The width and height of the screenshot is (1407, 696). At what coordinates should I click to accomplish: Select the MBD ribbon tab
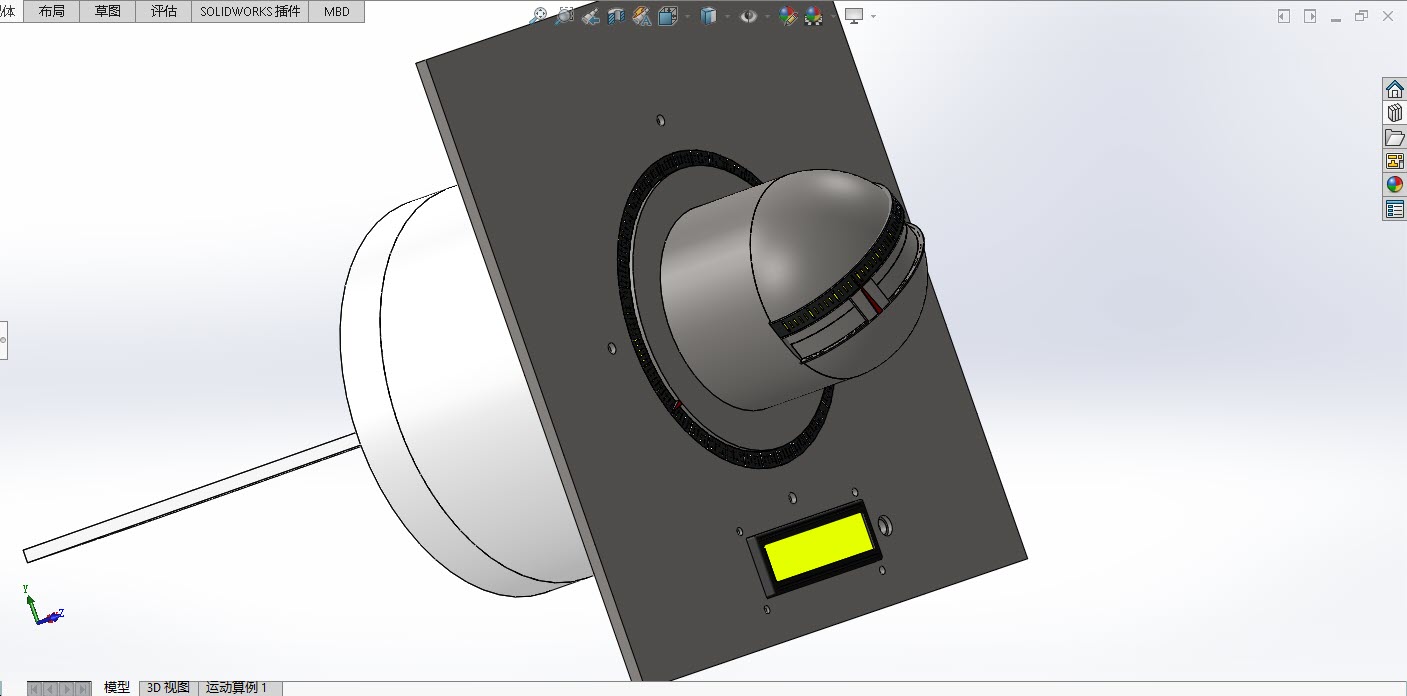pyautogui.click(x=336, y=11)
